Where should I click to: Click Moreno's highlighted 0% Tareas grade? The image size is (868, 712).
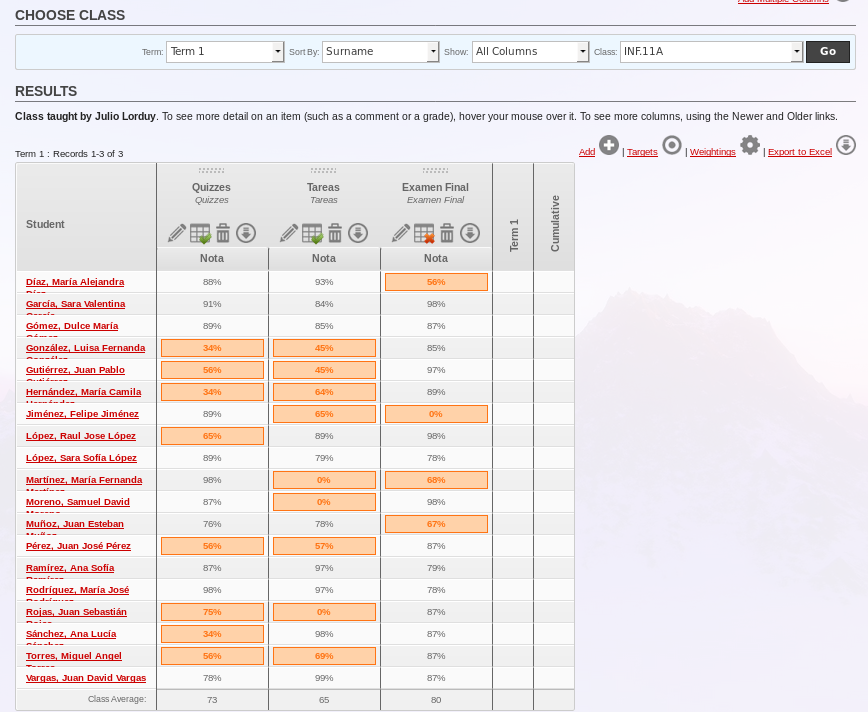click(324, 502)
